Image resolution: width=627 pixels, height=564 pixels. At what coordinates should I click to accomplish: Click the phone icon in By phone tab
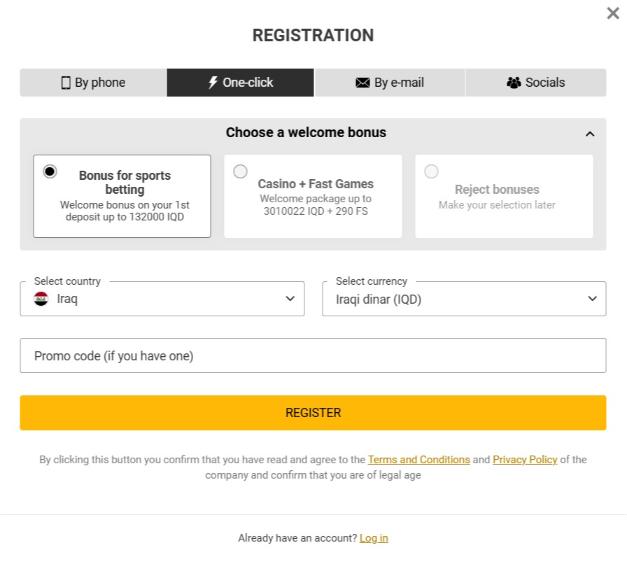66,83
